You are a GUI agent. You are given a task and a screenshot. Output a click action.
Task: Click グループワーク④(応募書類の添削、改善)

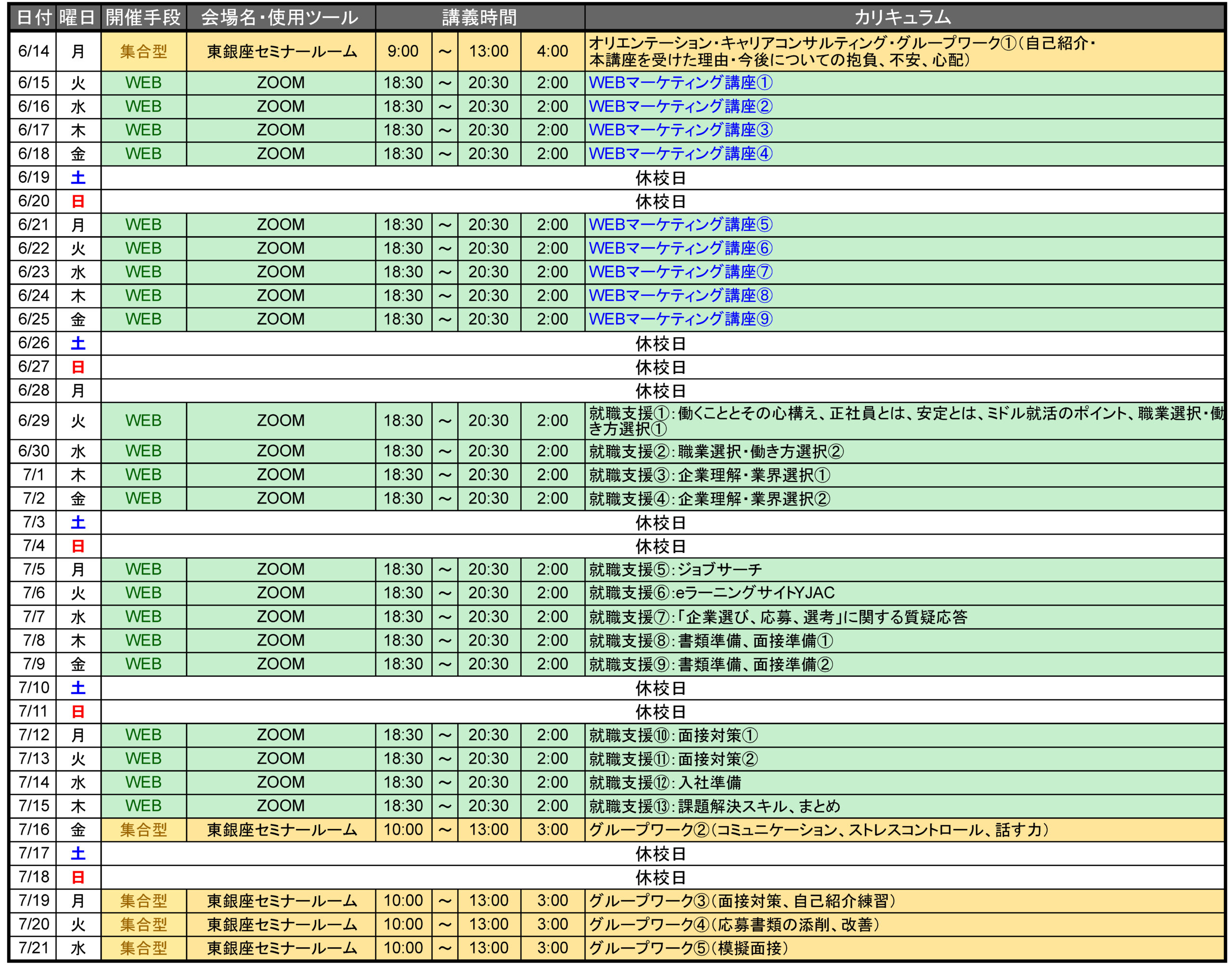735,924
